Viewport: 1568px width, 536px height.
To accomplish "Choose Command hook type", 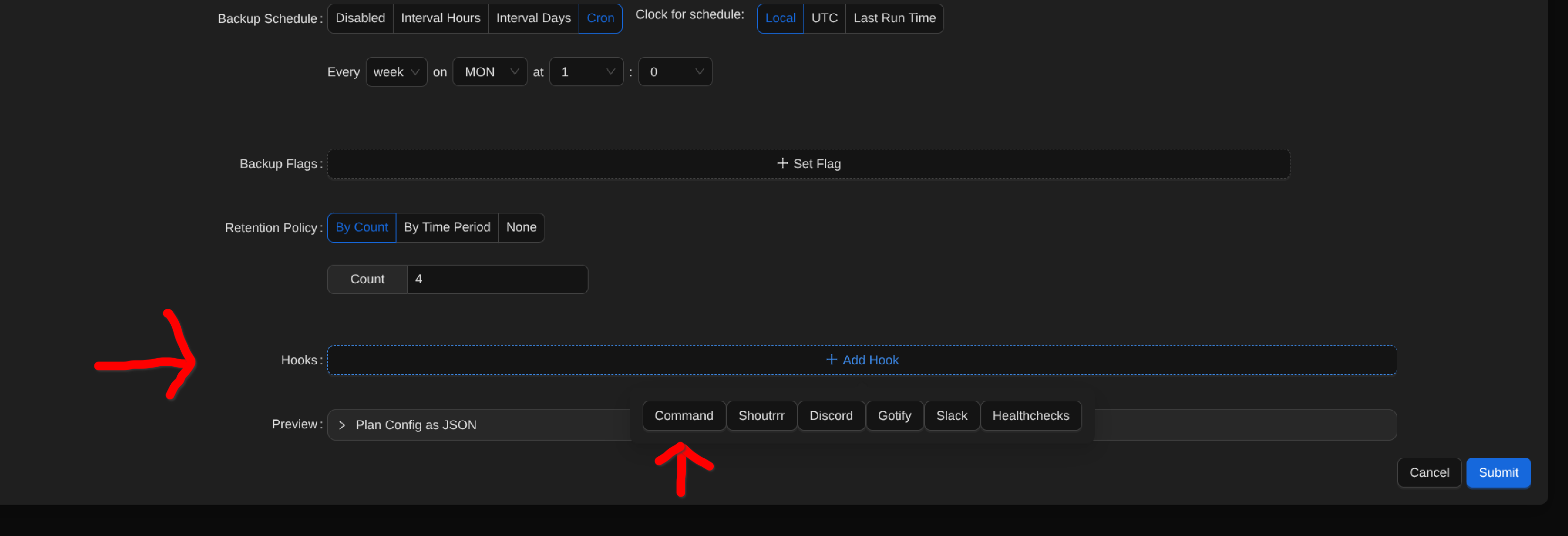I will coord(683,416).
